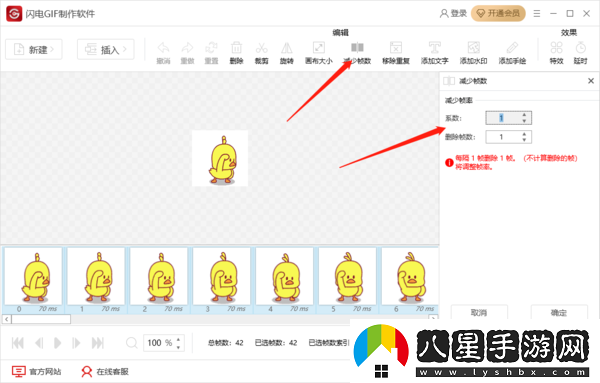Open the Canvas Size (画布大小) tool
This screenshot has height=383, width=600.
319,52
